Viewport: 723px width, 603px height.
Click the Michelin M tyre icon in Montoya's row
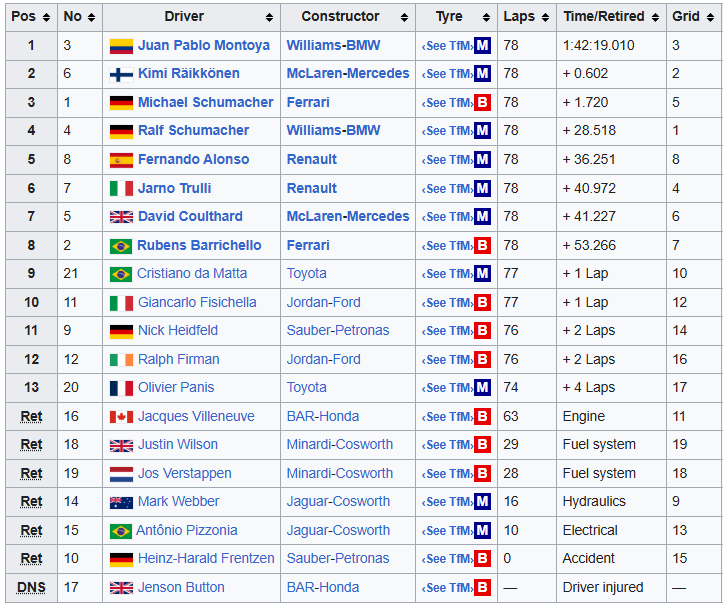point(482,46)
